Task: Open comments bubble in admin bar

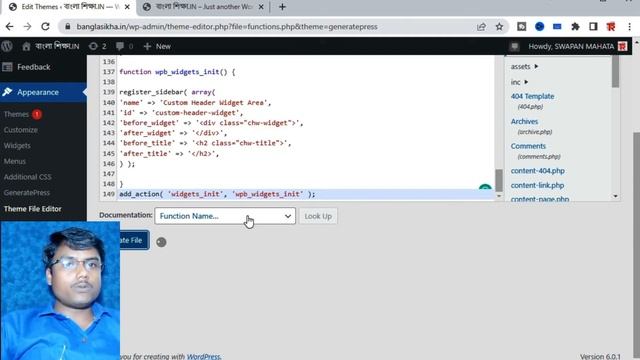Action: click(x=124, y=46)
